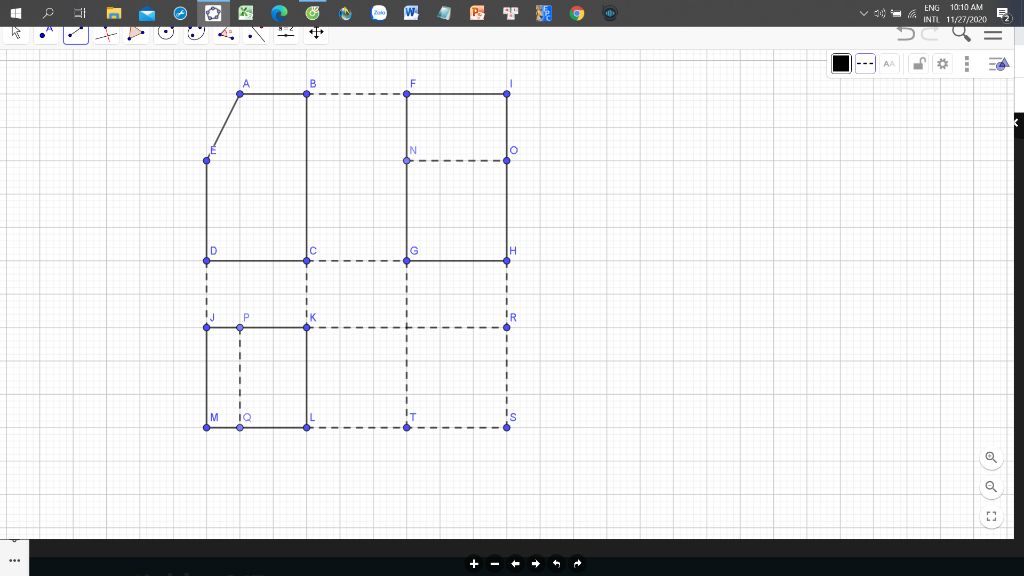Open Wi-Fi network status in tray
The height and width of the screenshot is (576, 1024).
(912, 13)
